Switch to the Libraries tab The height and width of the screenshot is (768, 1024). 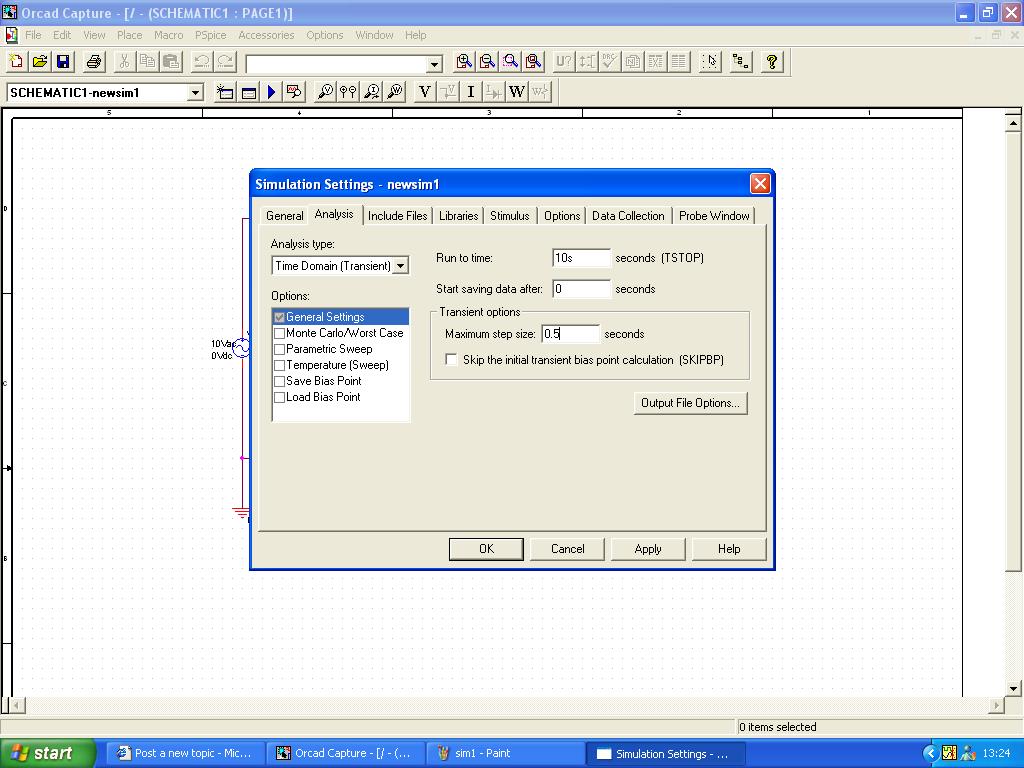coord(458,216)
